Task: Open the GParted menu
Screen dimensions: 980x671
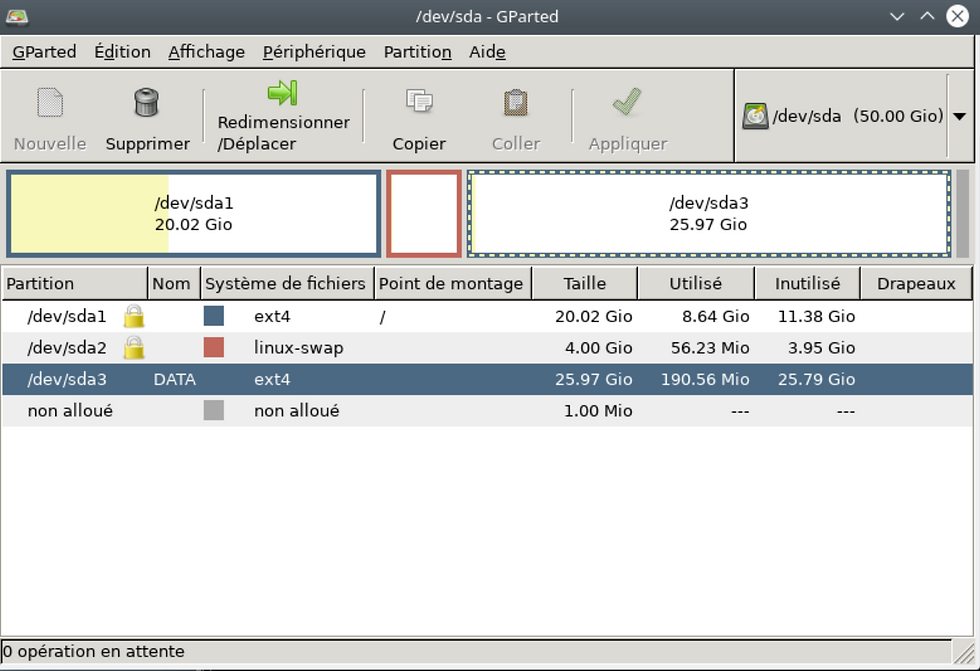Action: tap(44, 52)
